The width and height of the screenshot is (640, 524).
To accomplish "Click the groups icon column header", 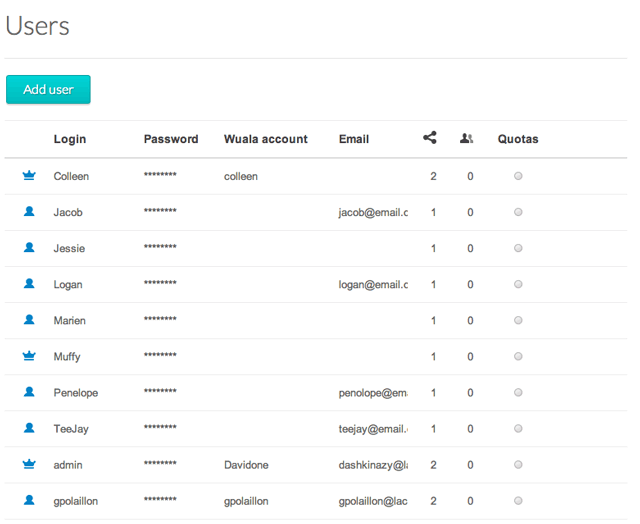I will coord(467,139).
